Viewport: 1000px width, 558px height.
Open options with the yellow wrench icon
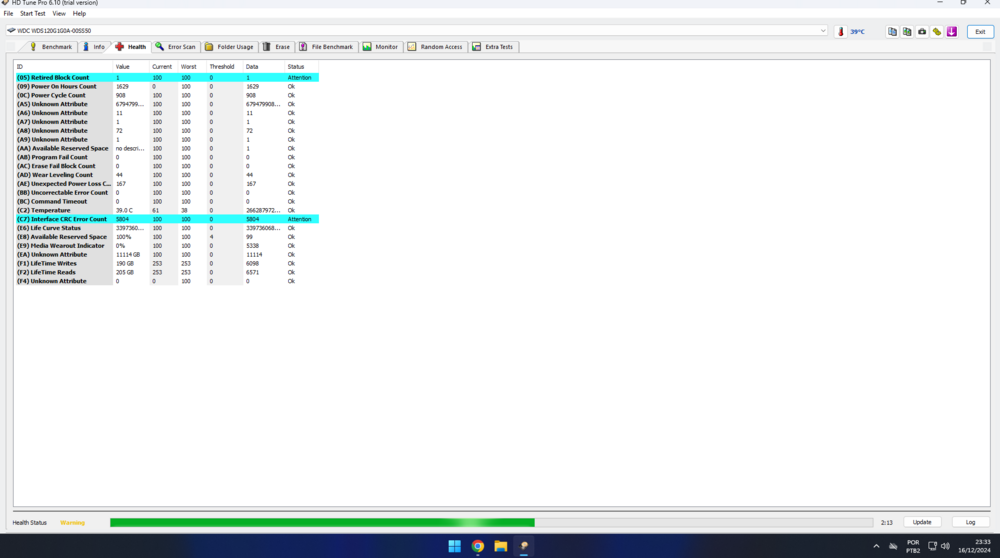coord(937,32)
